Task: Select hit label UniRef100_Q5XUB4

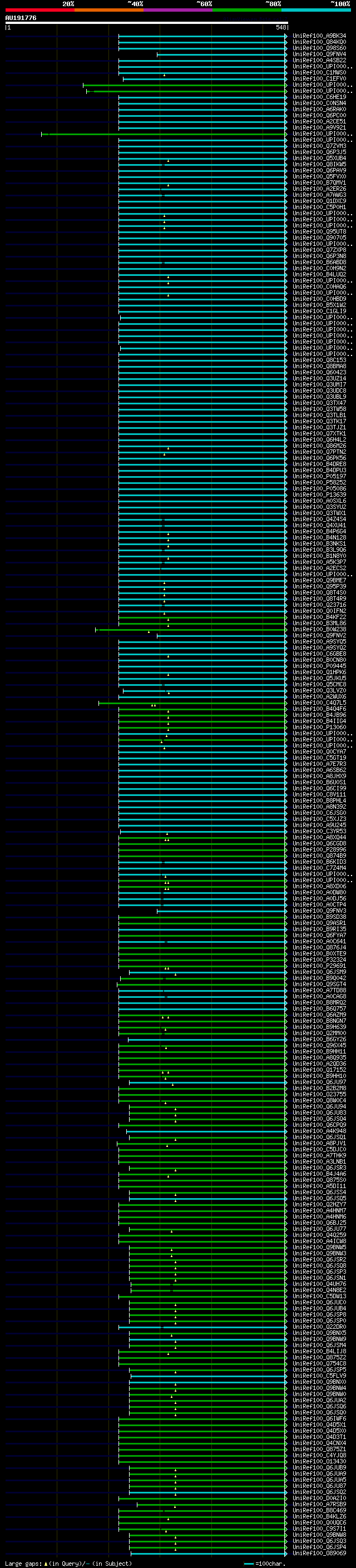Action: click(319, 159)
